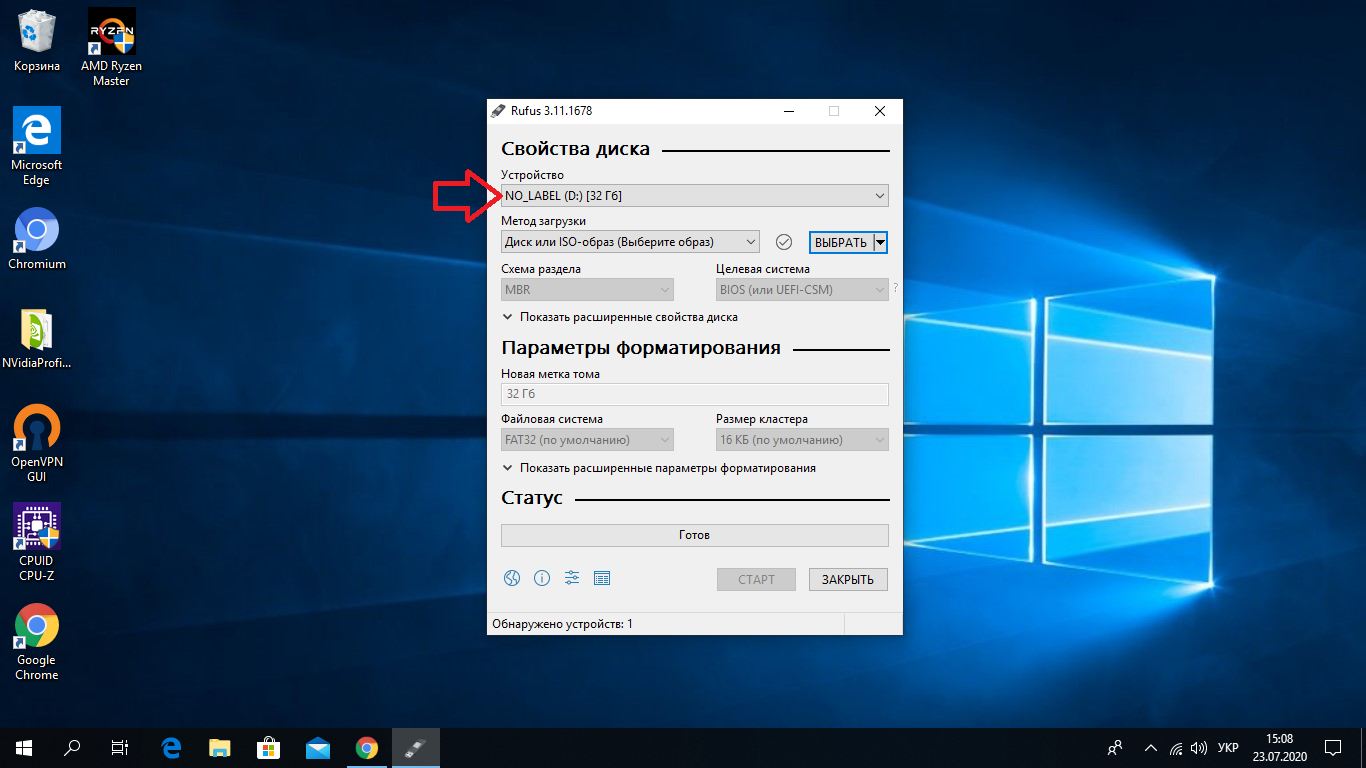Viewport: 1366px width, 768px height.
Task: Expand Показать расширенные параметры форматирования
Action: click(x=659, y=468)
